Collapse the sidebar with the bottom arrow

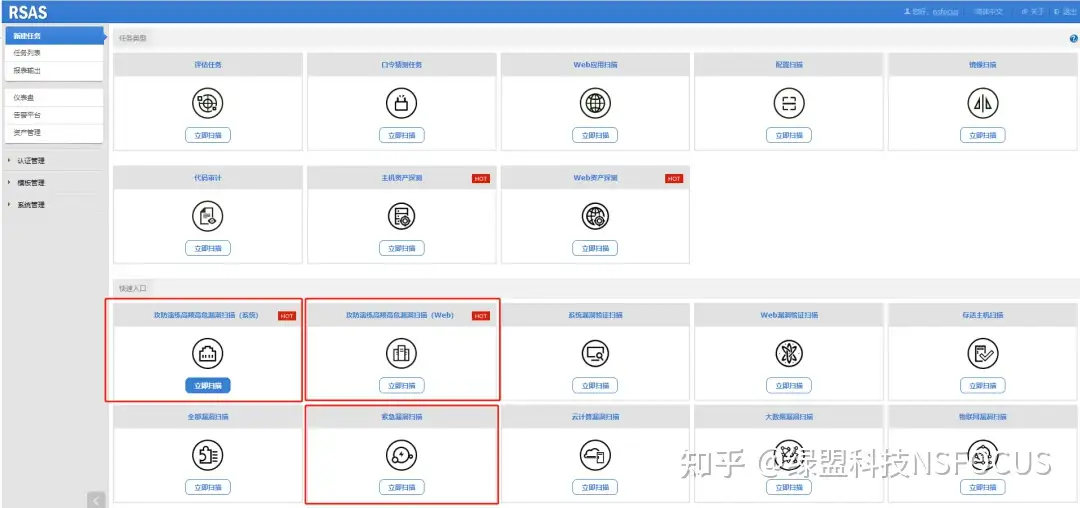coord(96,500)
